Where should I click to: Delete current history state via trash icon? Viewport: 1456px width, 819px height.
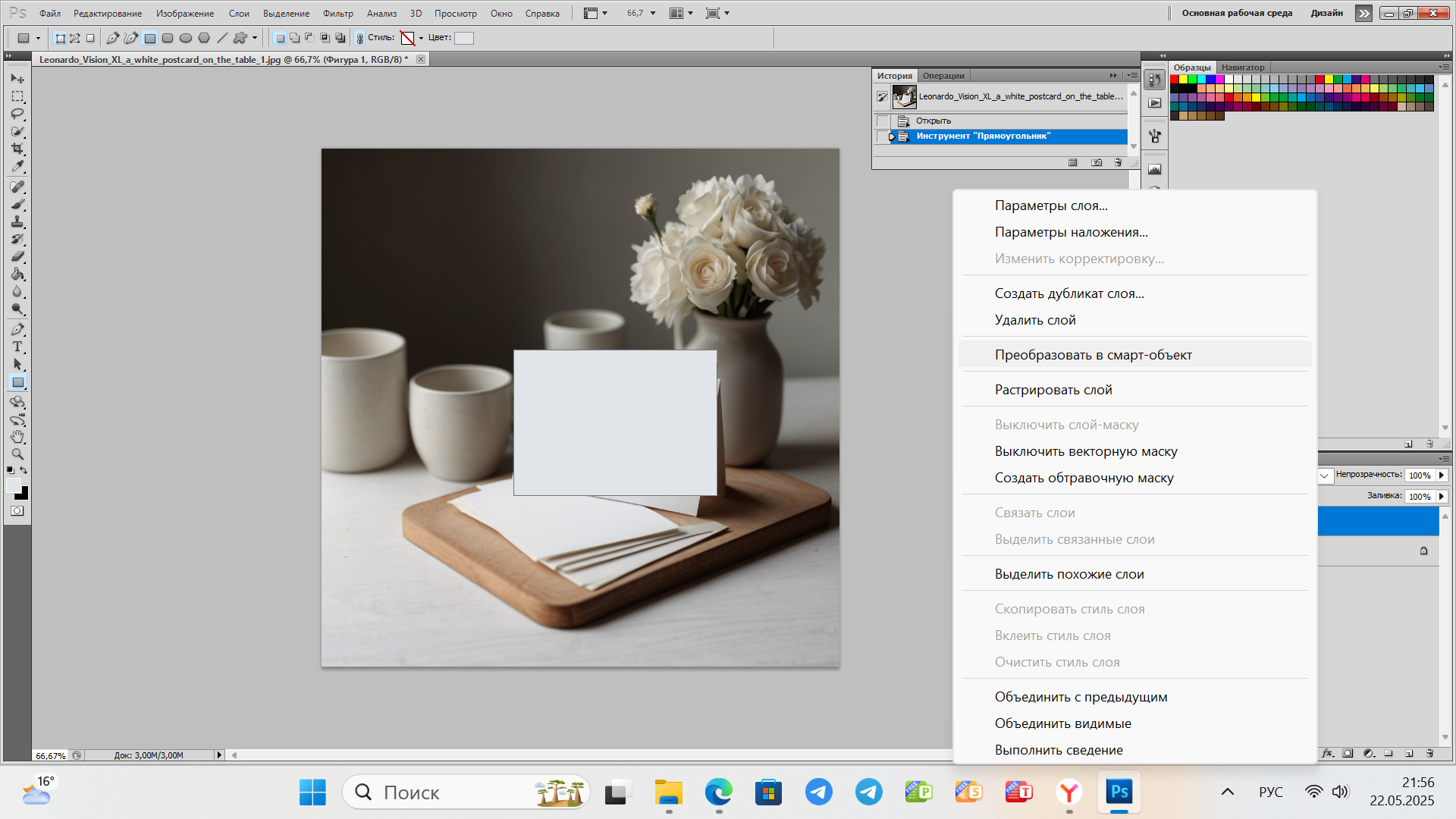pos(1118,162)
